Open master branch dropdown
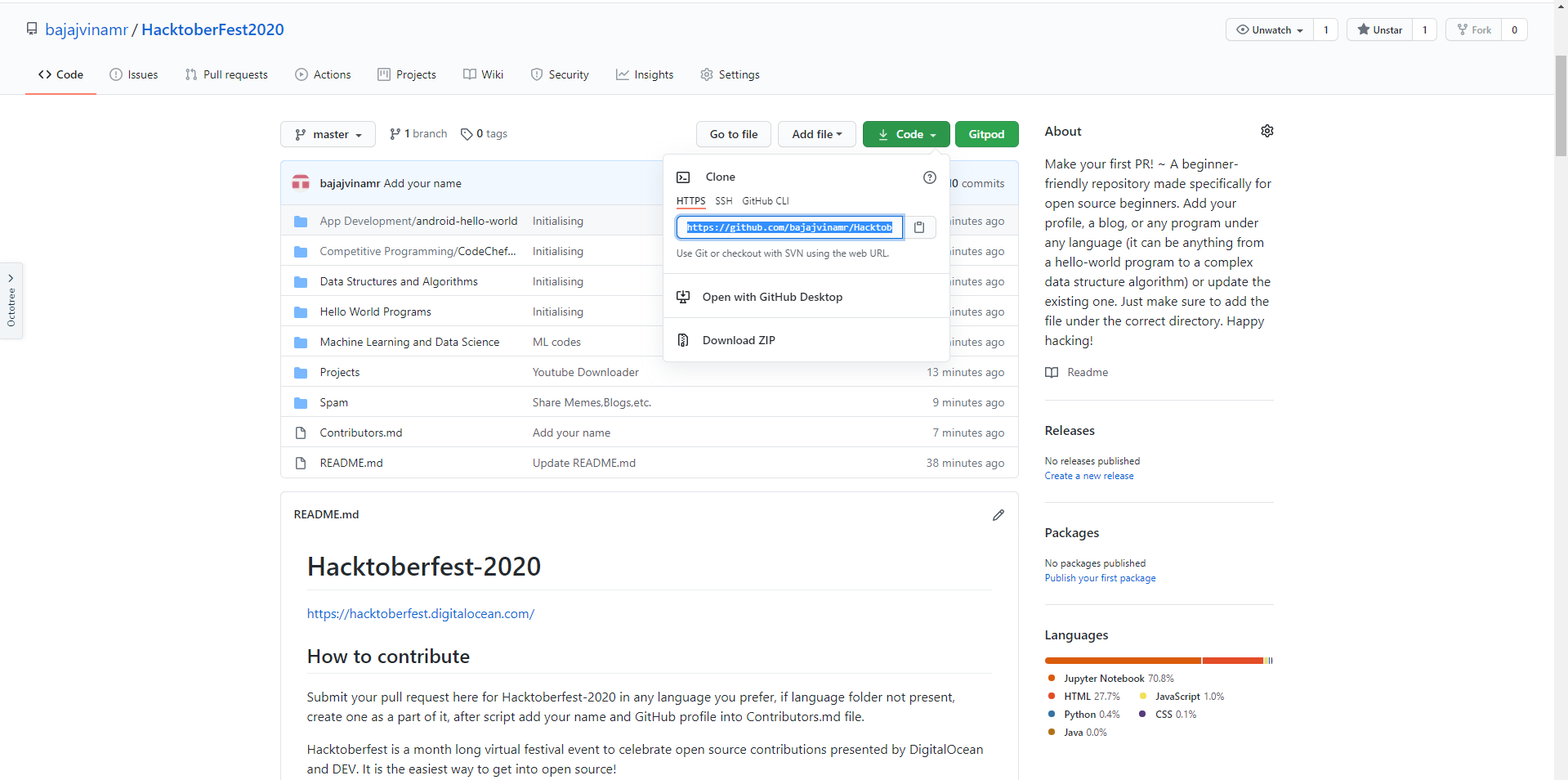1568x780 pixels. tap(328, 134)
